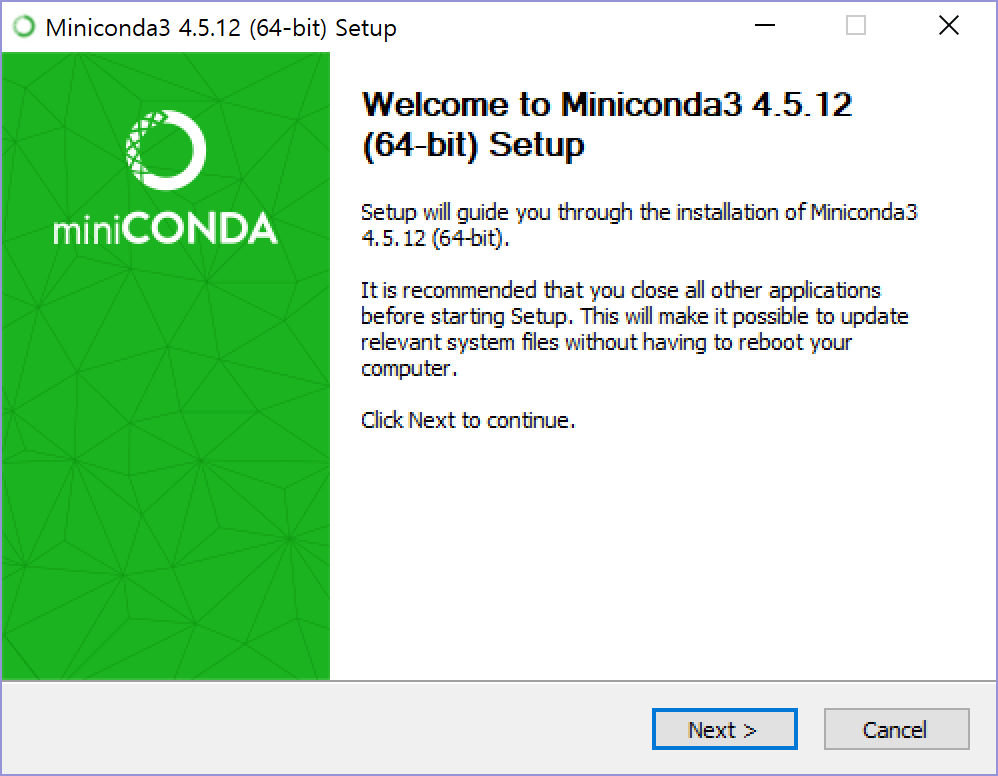Click the "Welcome to Miniconda3 4.5.12" heading
Image resolution: width=998 pixels, height=776 pixels.
(x=608, y=104)
